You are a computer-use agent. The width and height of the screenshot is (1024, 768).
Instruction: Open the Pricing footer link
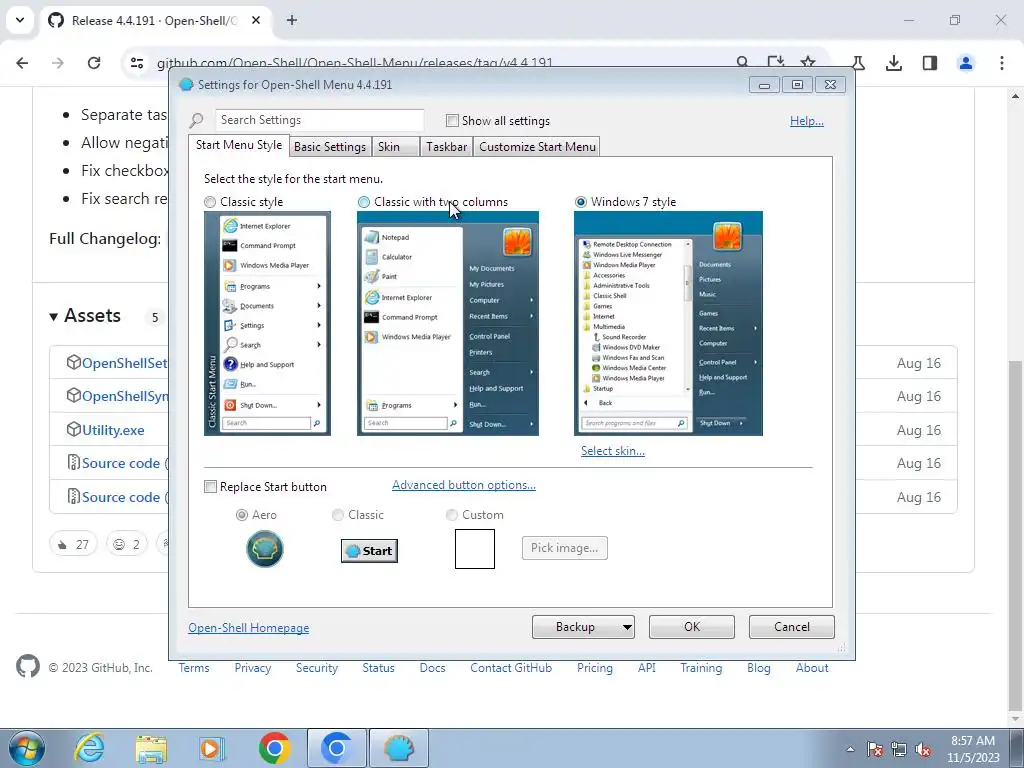594,668
